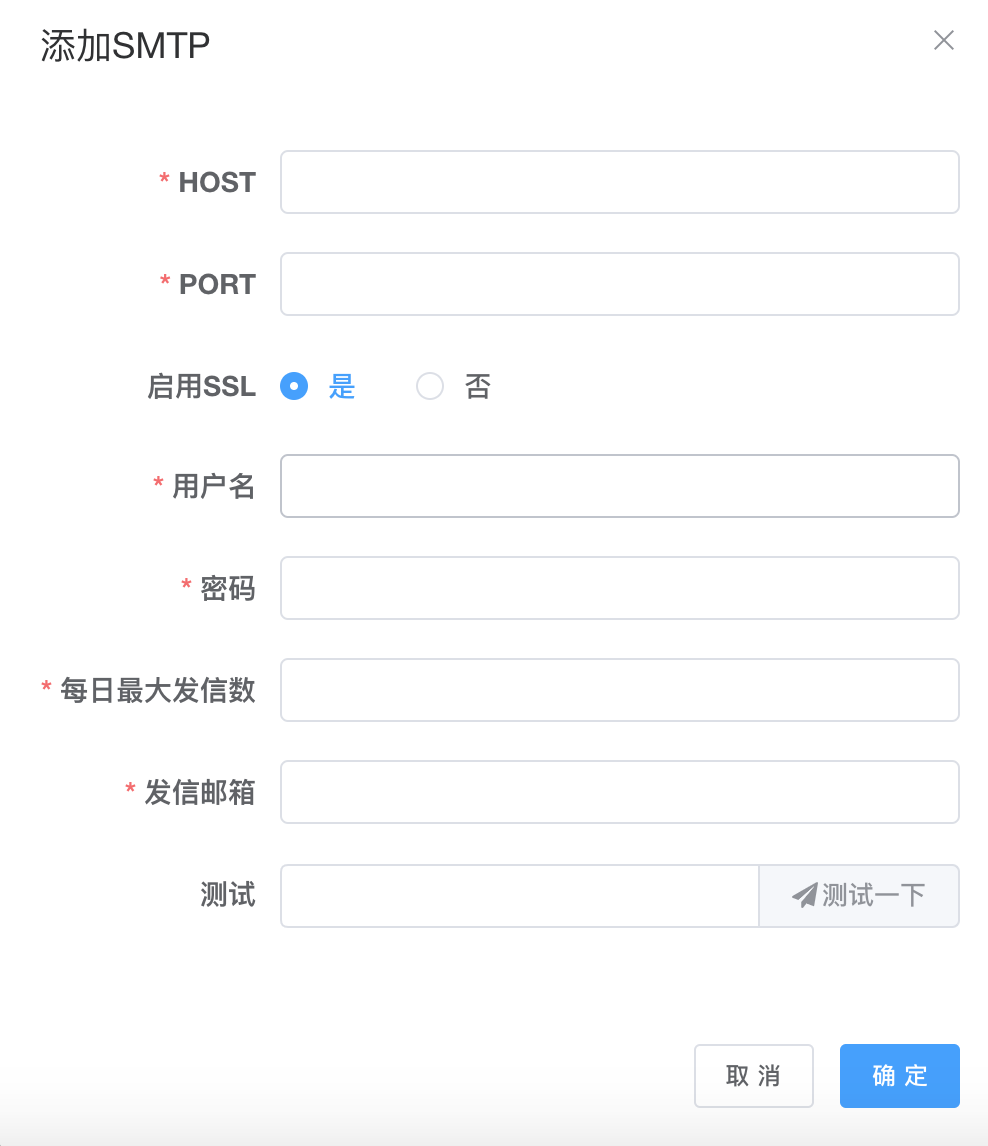The width and height of the screenshot is (988, 1146).
Task: Click the 每日最大发信数 input field
Action: point(620,690)
